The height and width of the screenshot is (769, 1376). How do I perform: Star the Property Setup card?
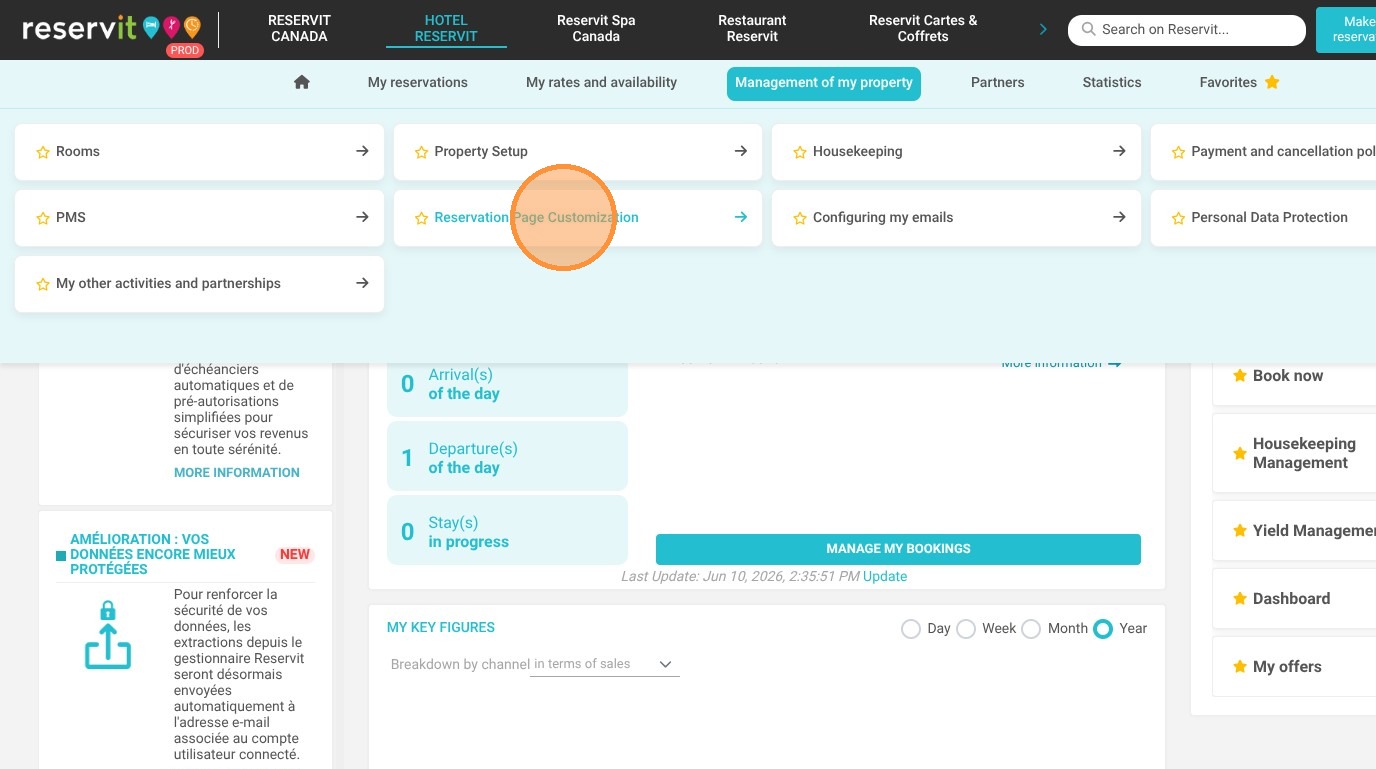[421, 152]
